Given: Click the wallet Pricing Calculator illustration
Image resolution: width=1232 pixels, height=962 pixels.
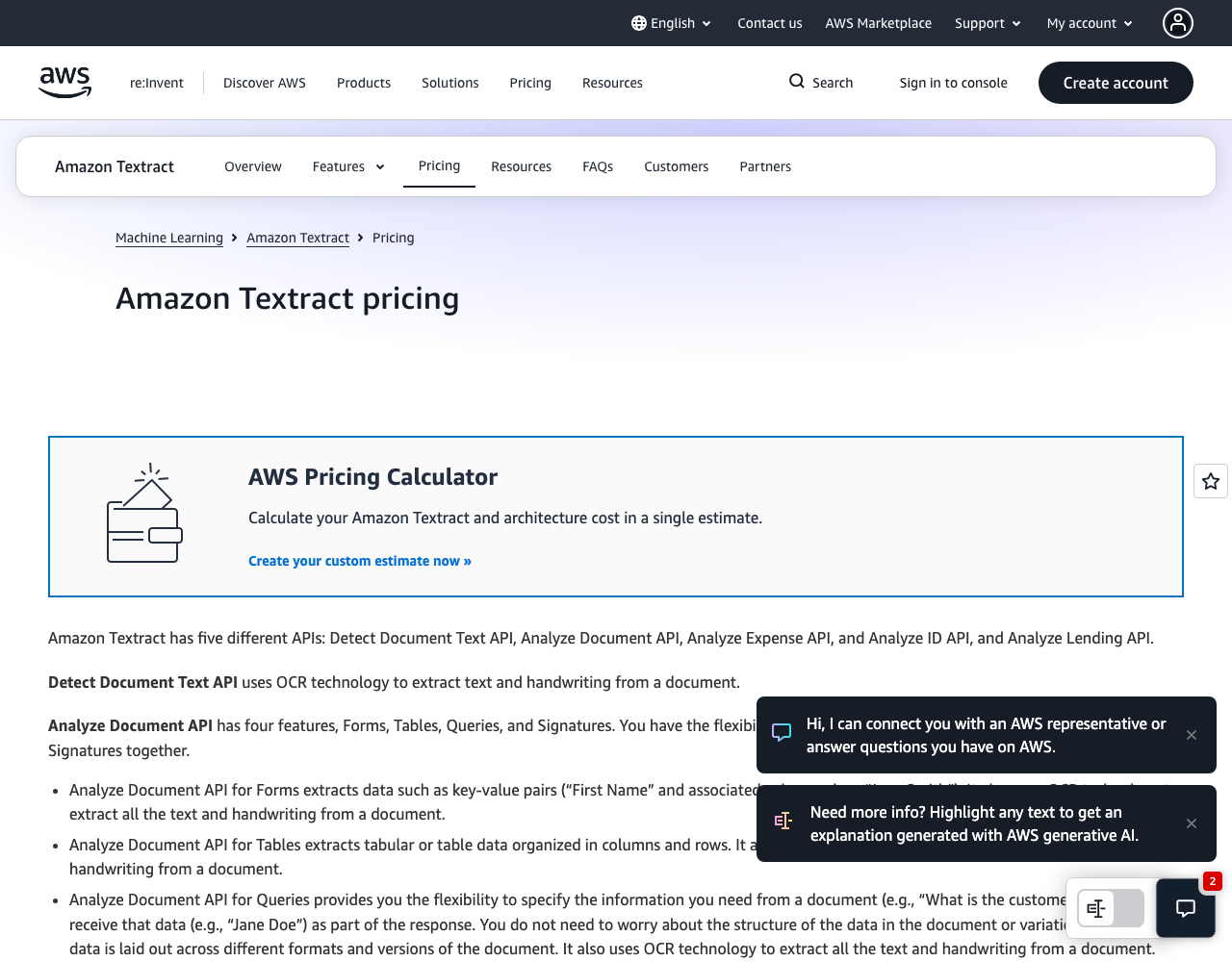Looking at the screenshot, I should pos(144,514).
